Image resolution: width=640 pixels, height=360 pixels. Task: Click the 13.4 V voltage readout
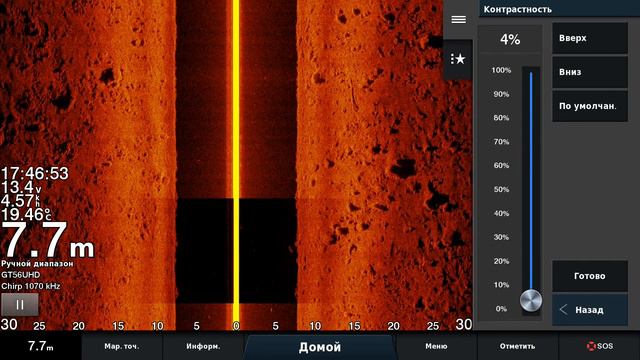(x=21, y=187)
